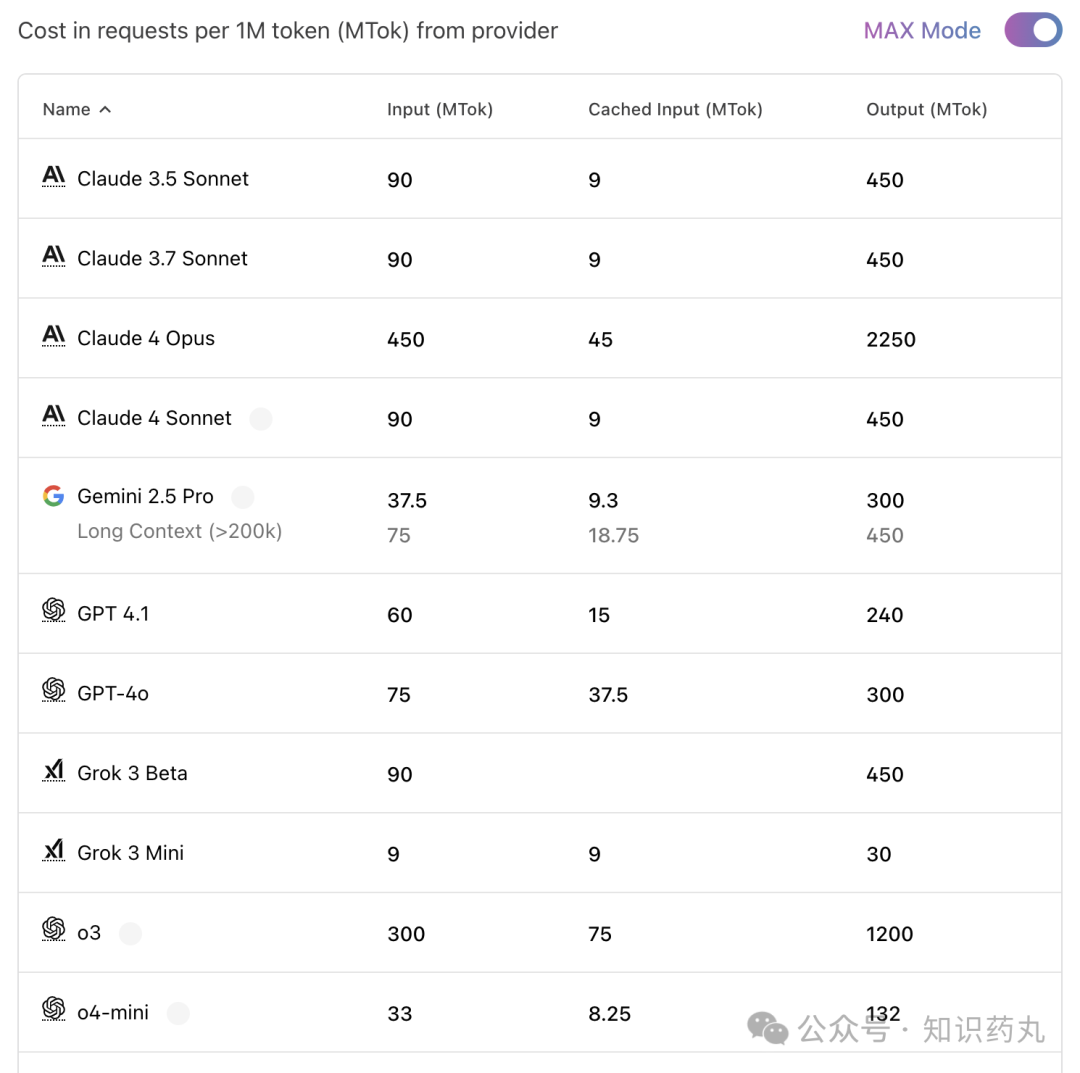The width and height of the screenshot is (1080, 1073).
Task: Click the sort arrow next to Name
Action: pos(105,110)
